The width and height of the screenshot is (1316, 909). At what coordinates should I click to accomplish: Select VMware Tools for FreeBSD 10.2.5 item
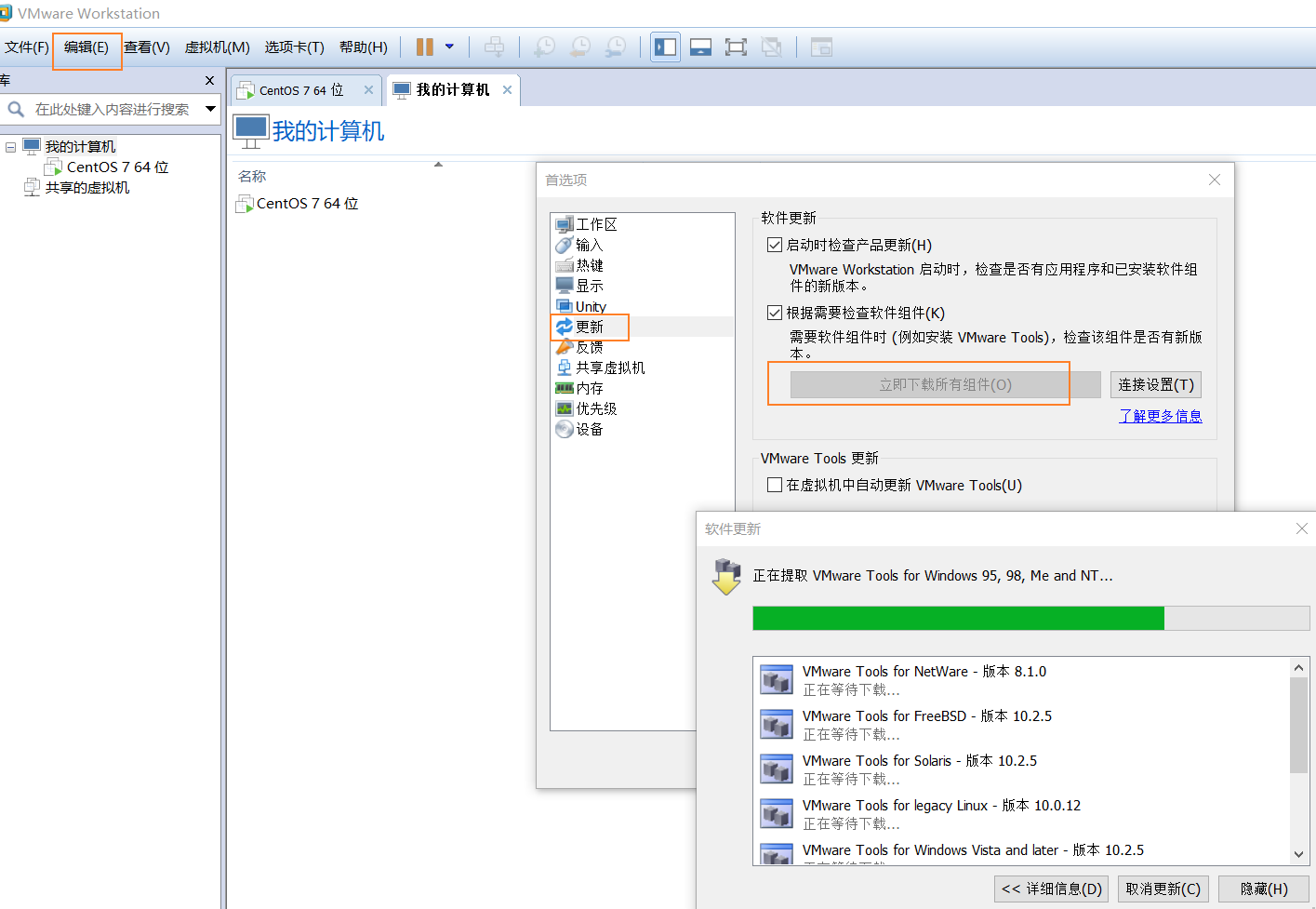[x=1020, y=725]
